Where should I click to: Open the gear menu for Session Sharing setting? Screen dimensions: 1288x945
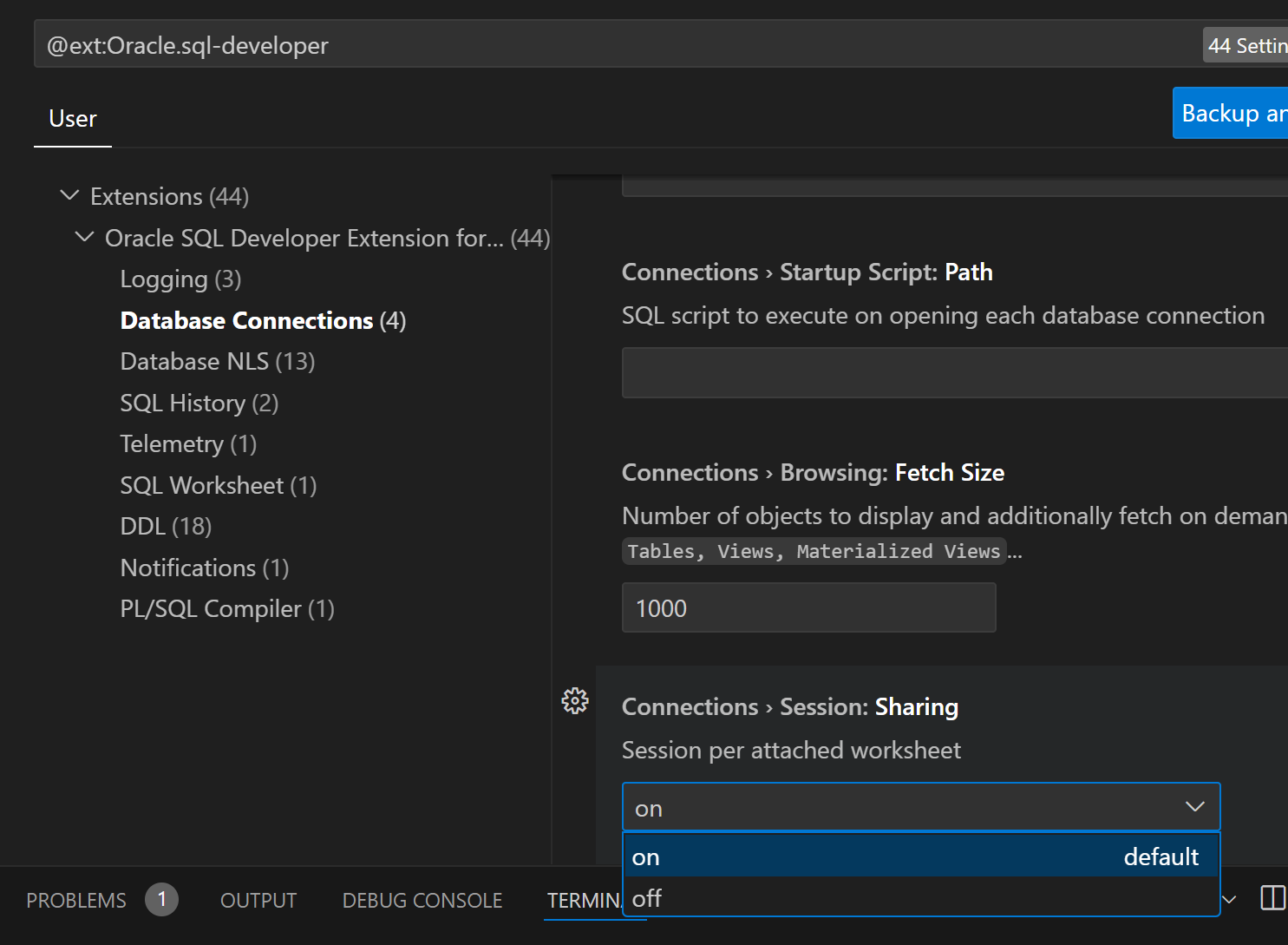575,700
